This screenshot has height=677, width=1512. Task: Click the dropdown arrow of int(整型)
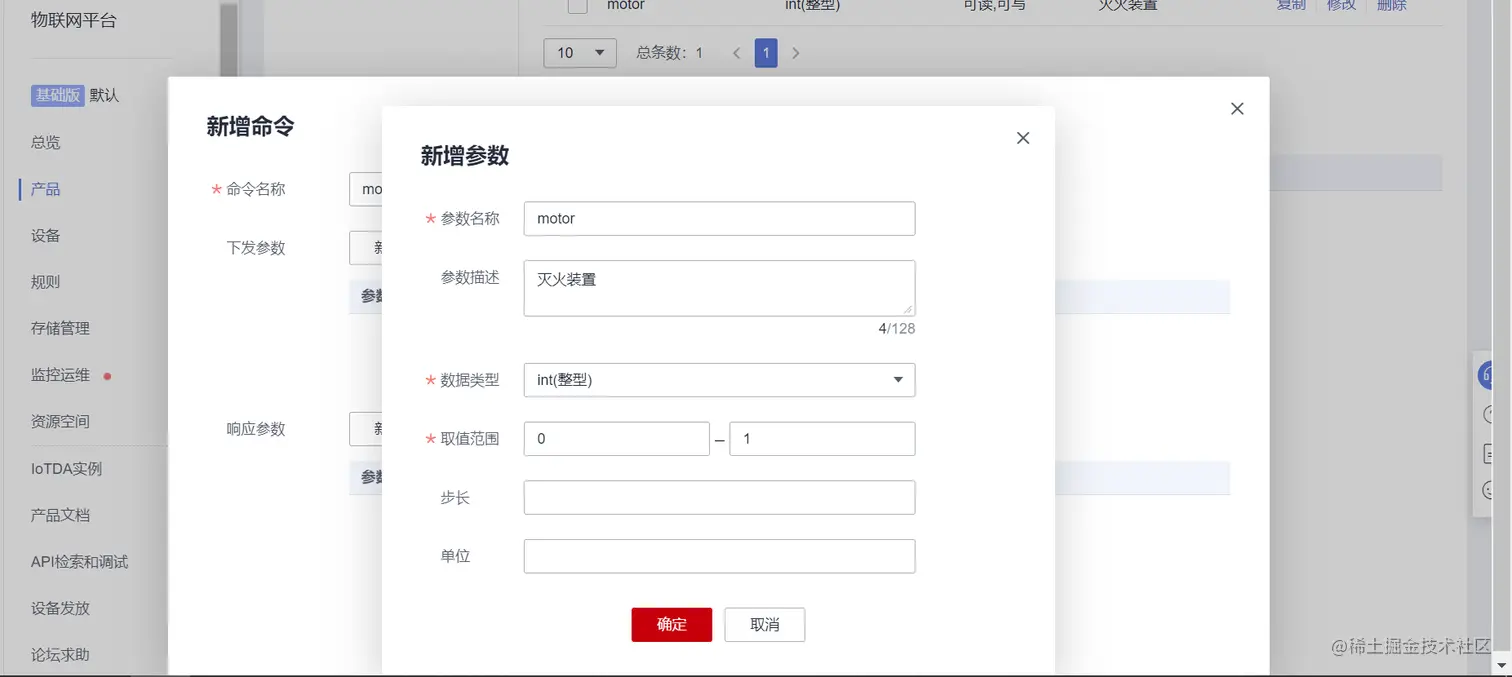coord(898,380)
